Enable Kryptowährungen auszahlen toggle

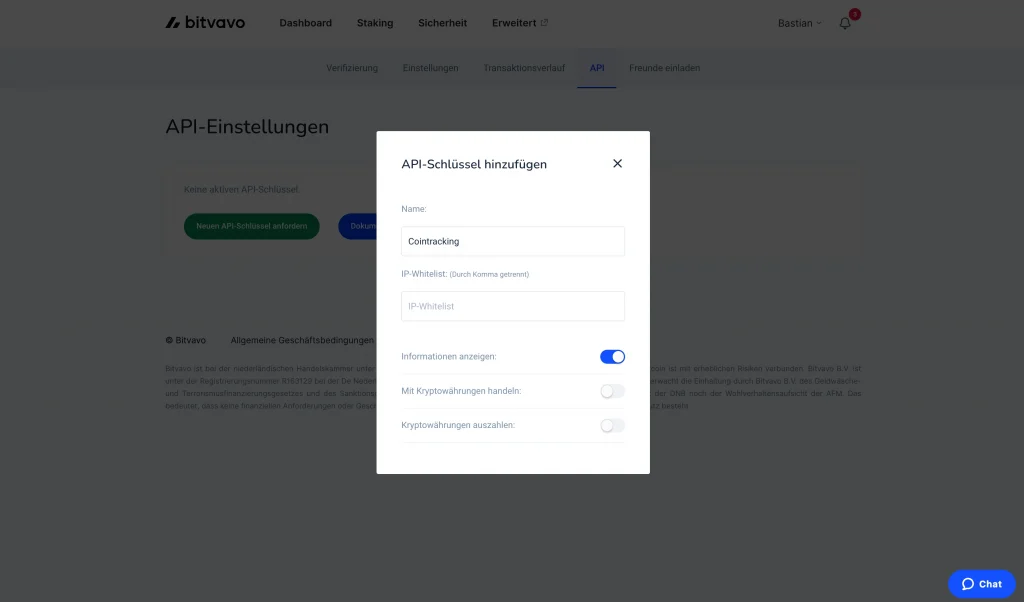[x=612, y=425]
